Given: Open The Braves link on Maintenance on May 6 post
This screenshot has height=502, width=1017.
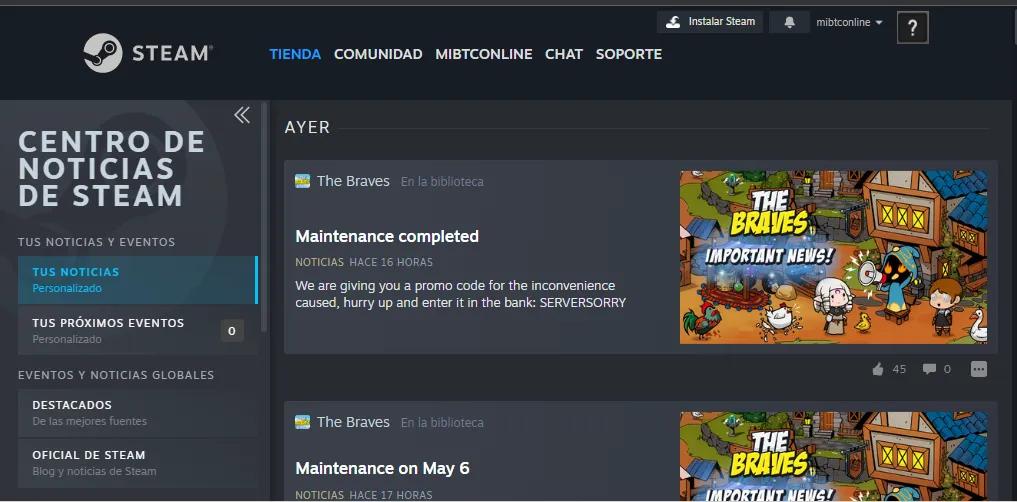Looking at the screenshot, I should [353, 422].
